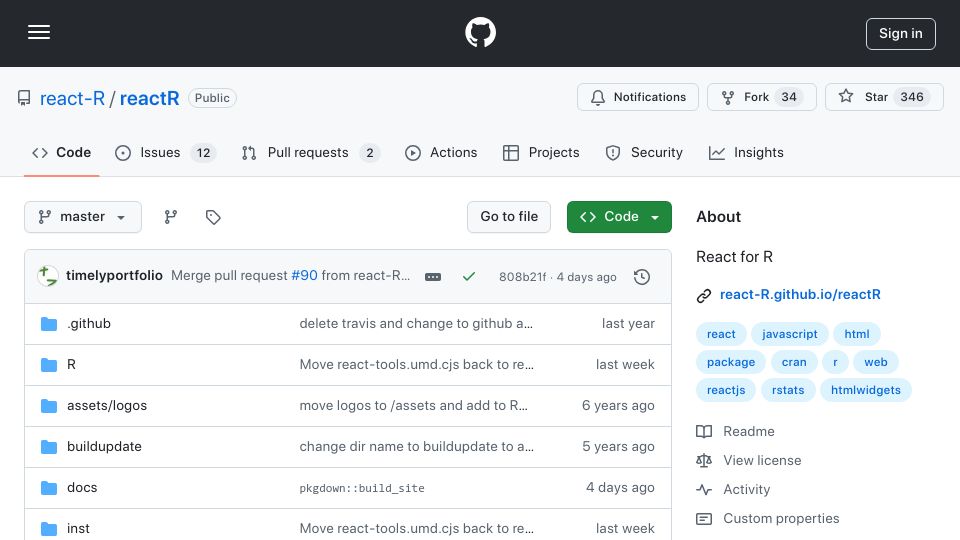The height and width of the screenshot is (540, 960).
Task: Open the Issues tab
Action: pyautogui.click(x=165, y=152)
